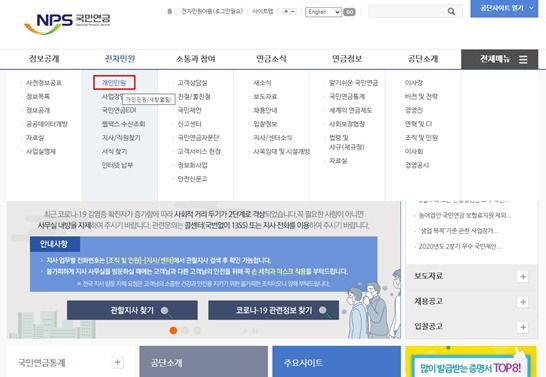Select 정보목록 submenu item

coord(38,96)
